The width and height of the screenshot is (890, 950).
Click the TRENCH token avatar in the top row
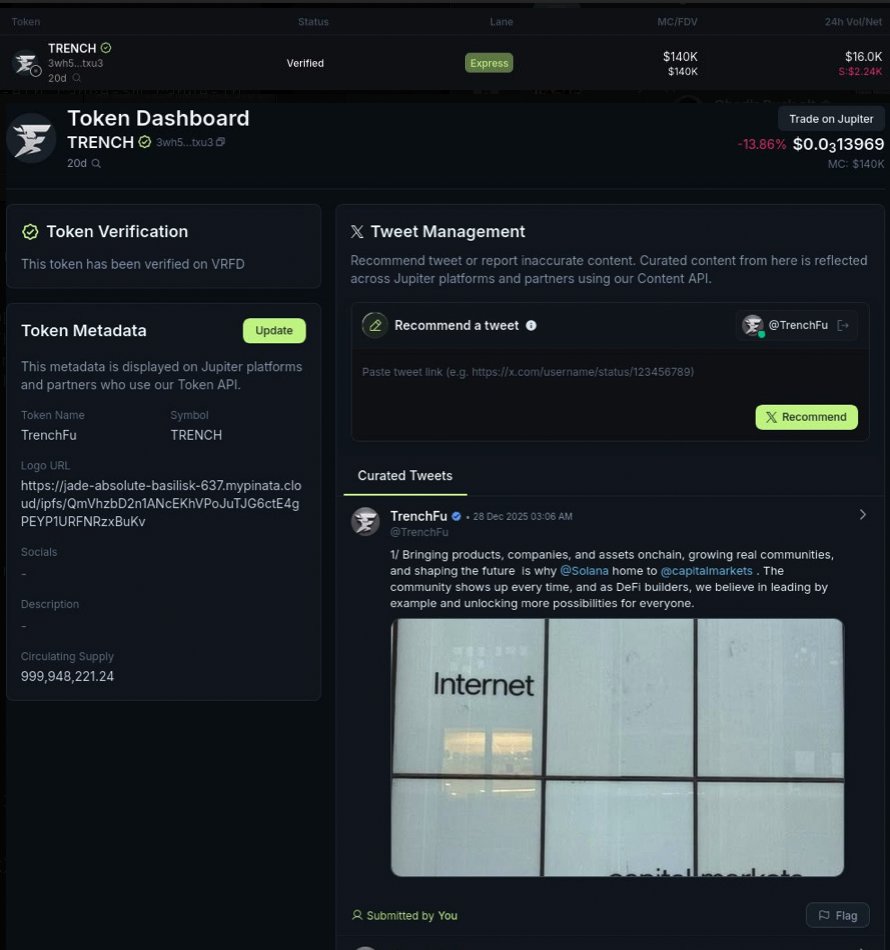(24, 63)
